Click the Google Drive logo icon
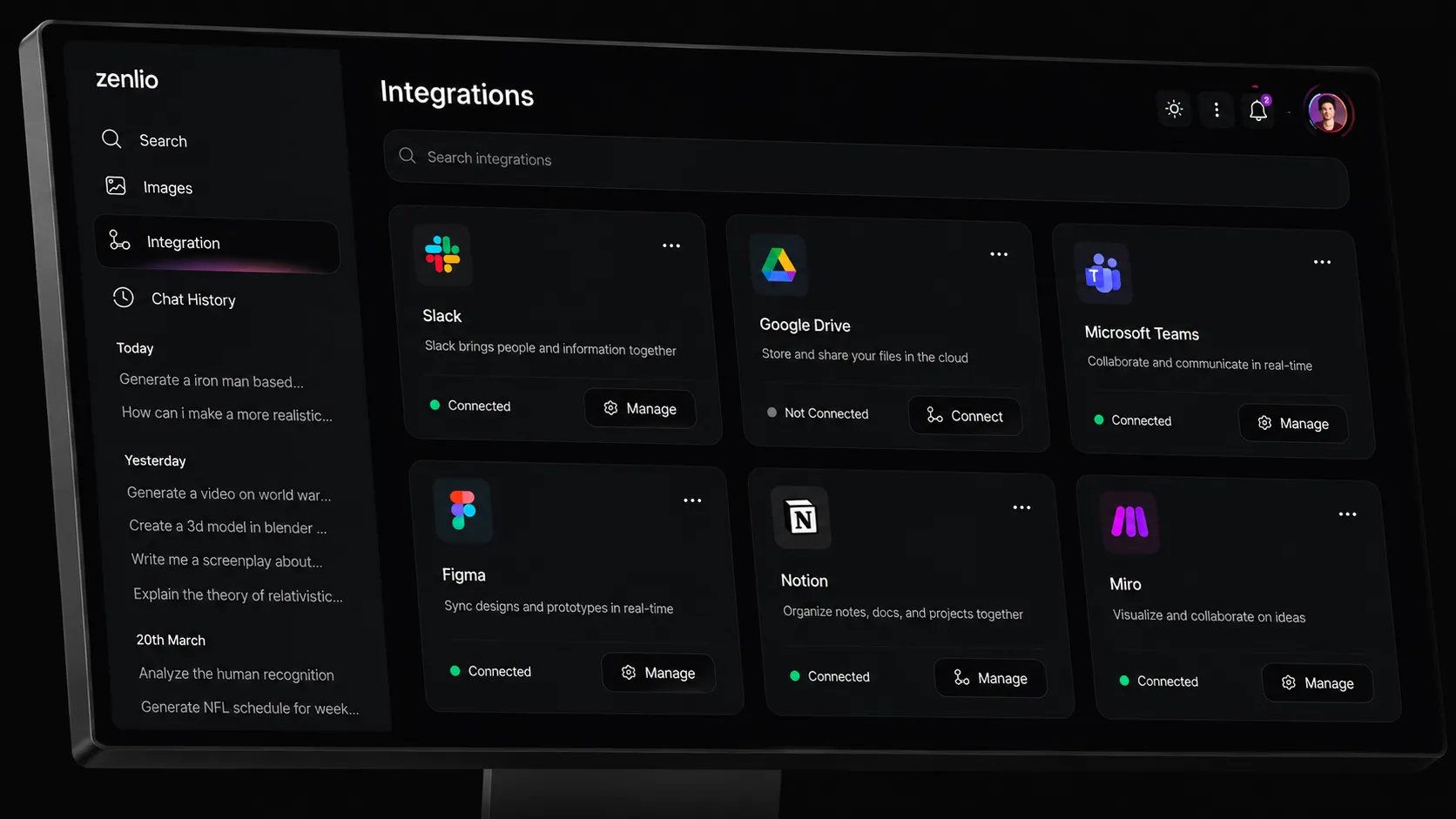Image resolution: width=1456 pixels, height=819 pixels. pyautogui.click(x=779, y=265)
